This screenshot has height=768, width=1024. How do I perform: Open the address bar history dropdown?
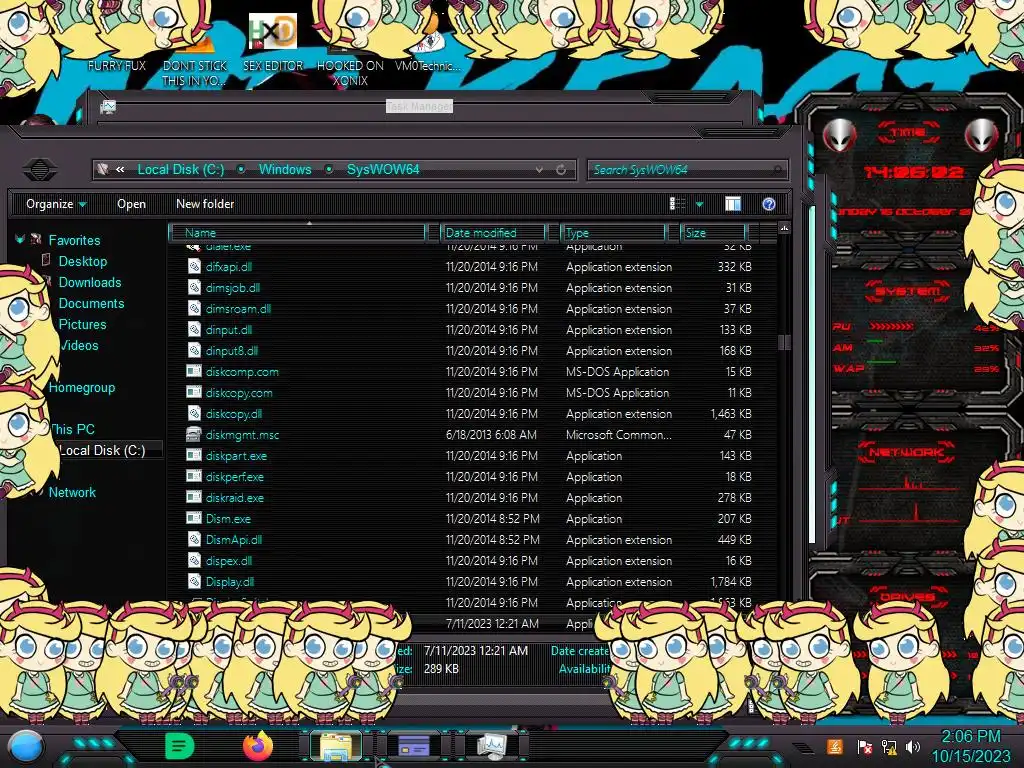[x=539, y=170]
